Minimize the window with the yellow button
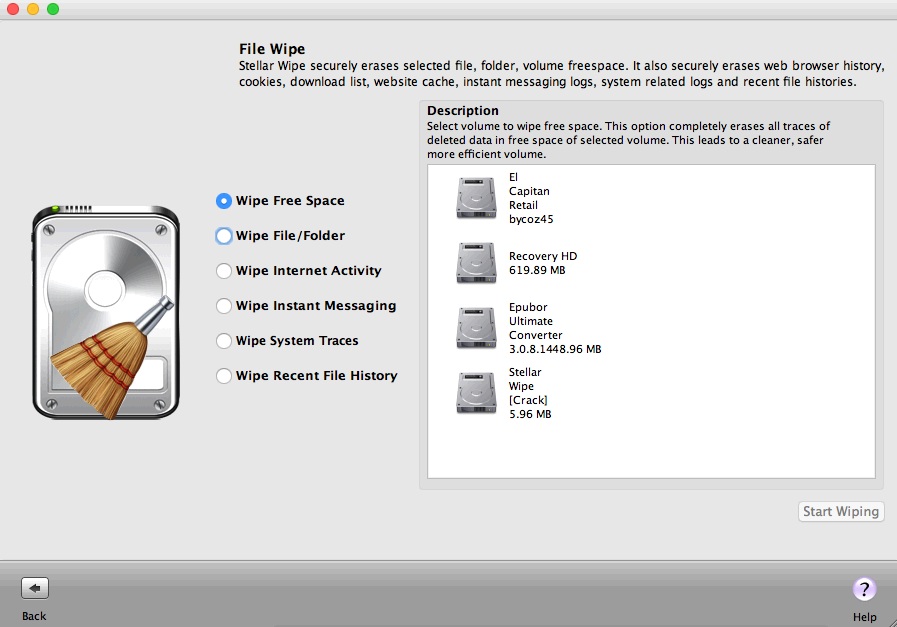The image size is (897, 627). (33, 9)
